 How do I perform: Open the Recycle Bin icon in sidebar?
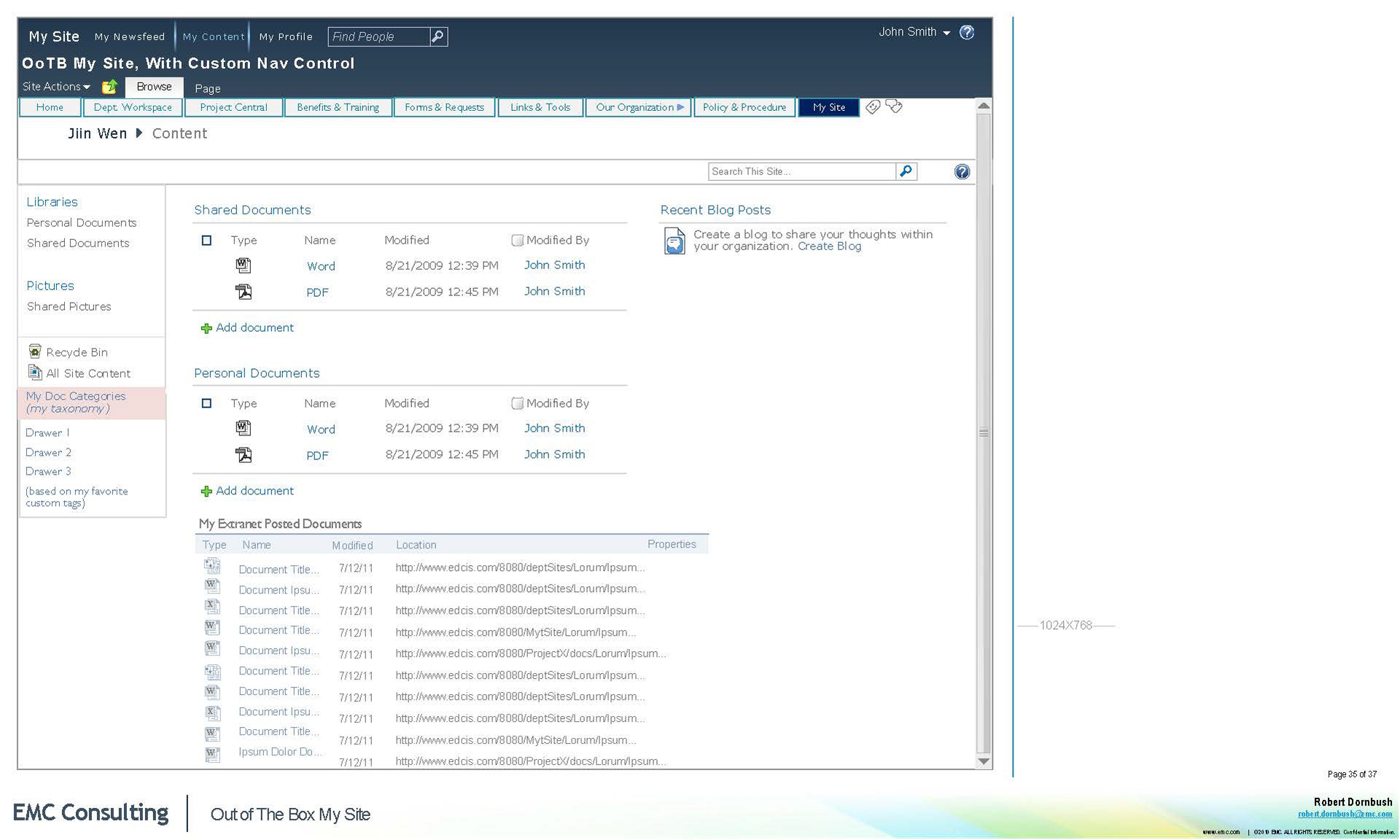(35, 351)
